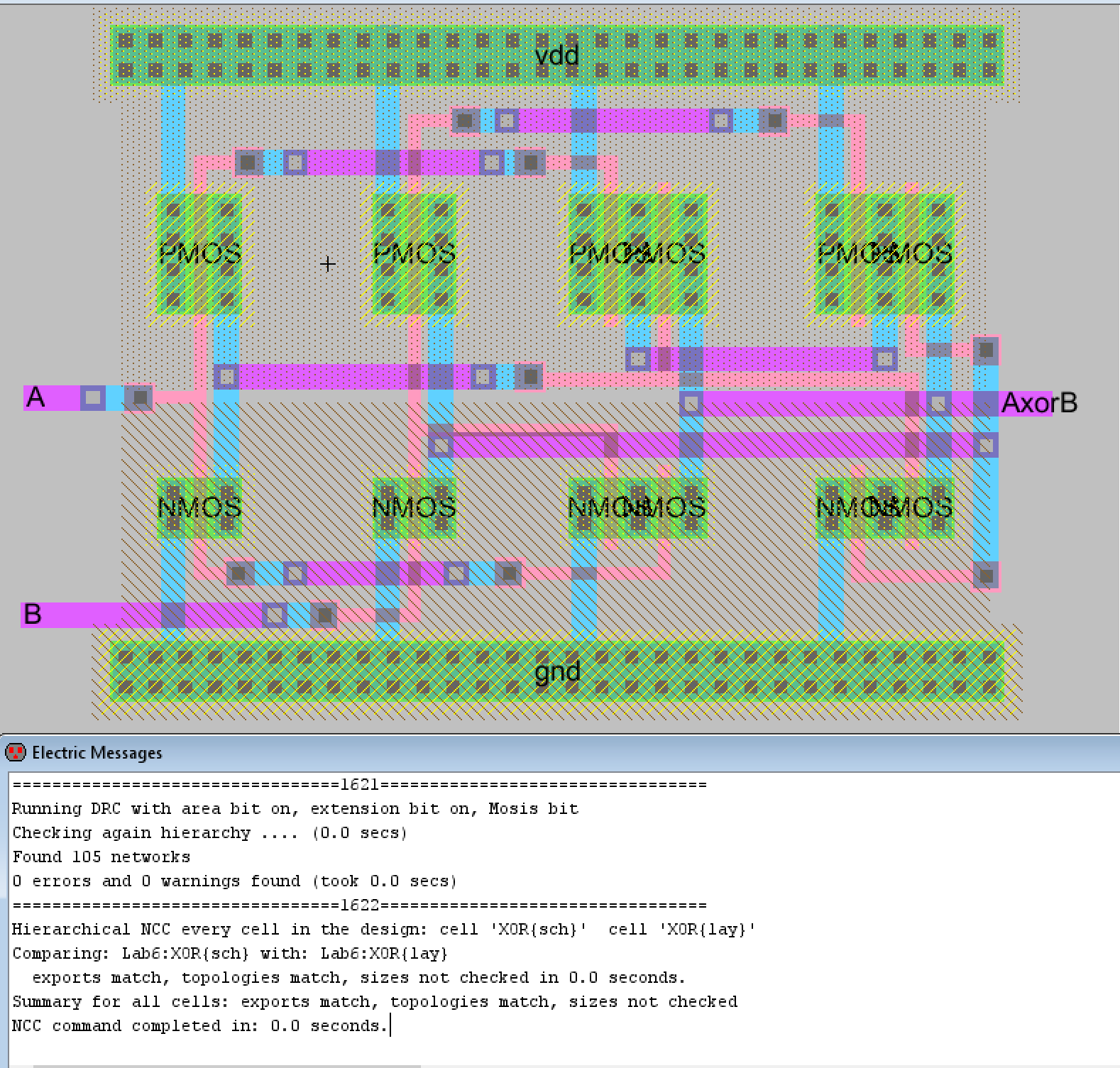
Task: Select the leftmost NMOS transistor
Action: click(199, 507)
